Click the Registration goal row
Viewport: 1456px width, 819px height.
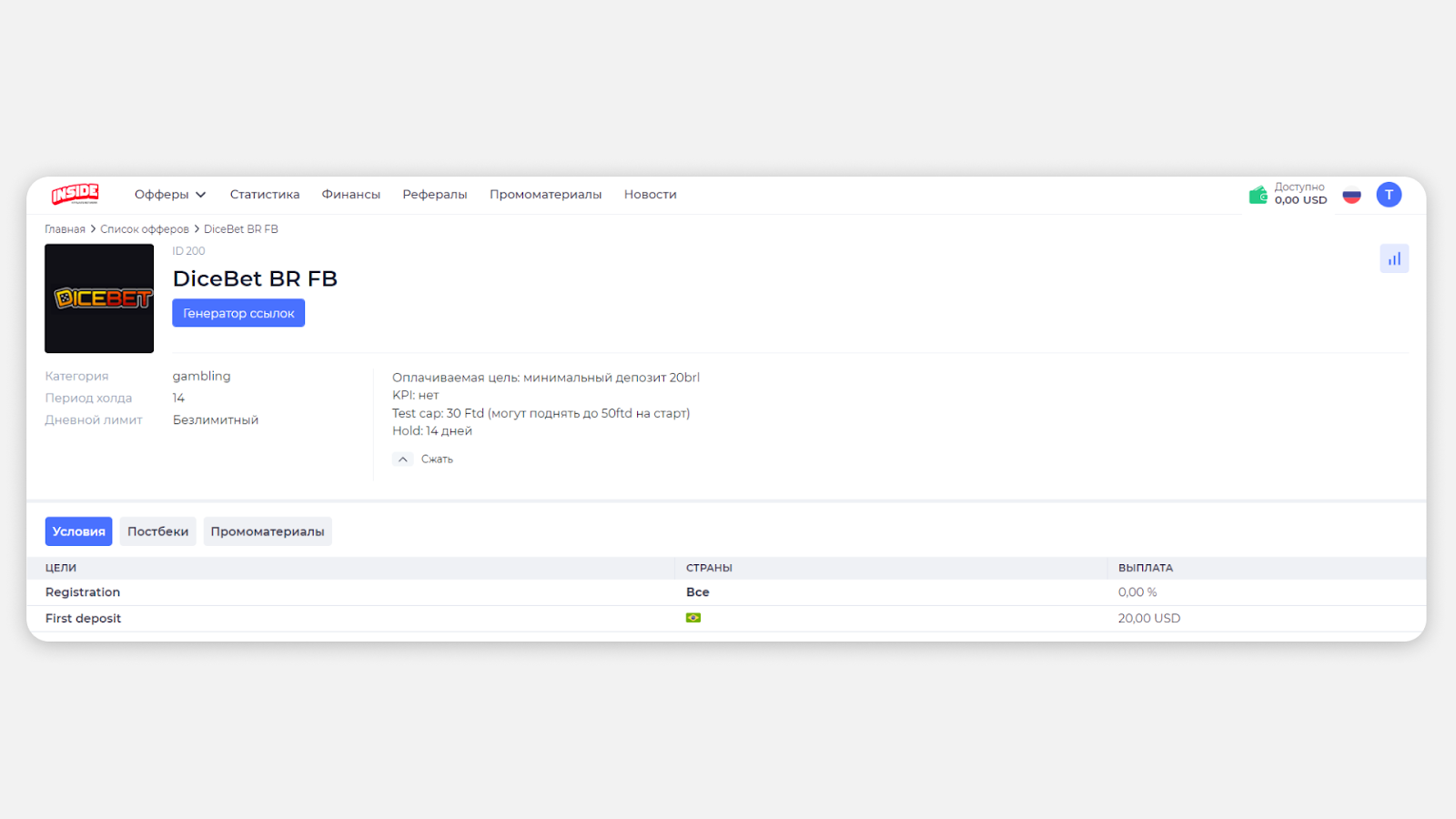pyautogui.click(x=726, y=592)
